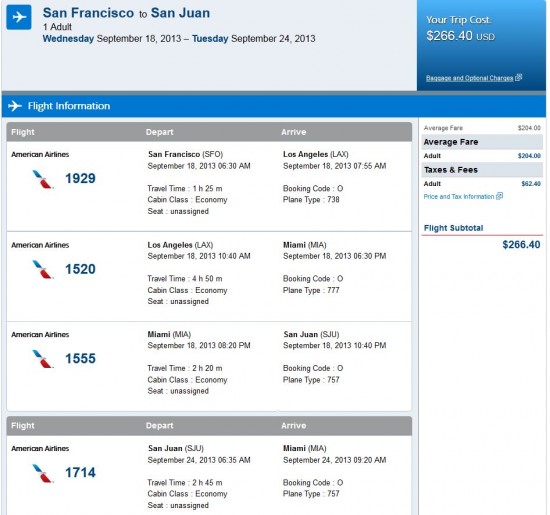Click the Arrive column header in second table
Screen dimensions: 550x515
tap(294, 426)
